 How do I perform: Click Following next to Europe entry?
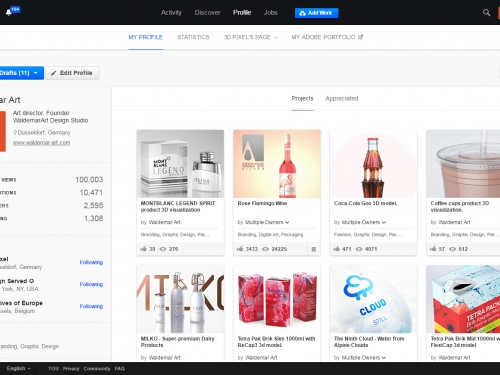click(91, 306)
